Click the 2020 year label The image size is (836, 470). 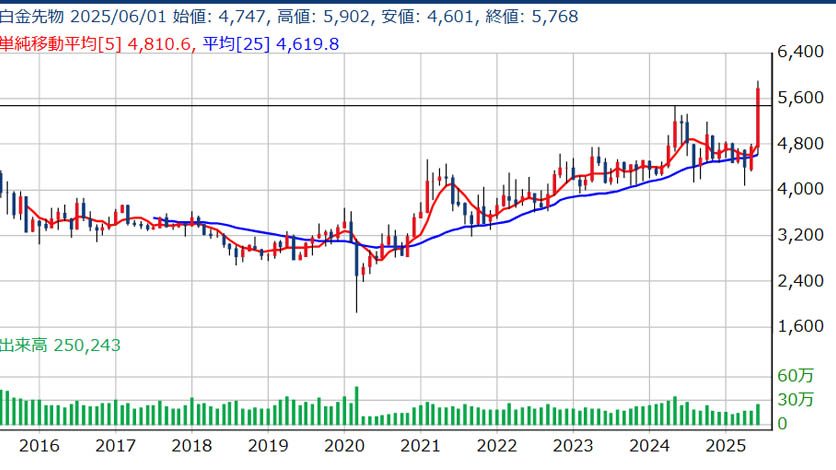(344, 445)
